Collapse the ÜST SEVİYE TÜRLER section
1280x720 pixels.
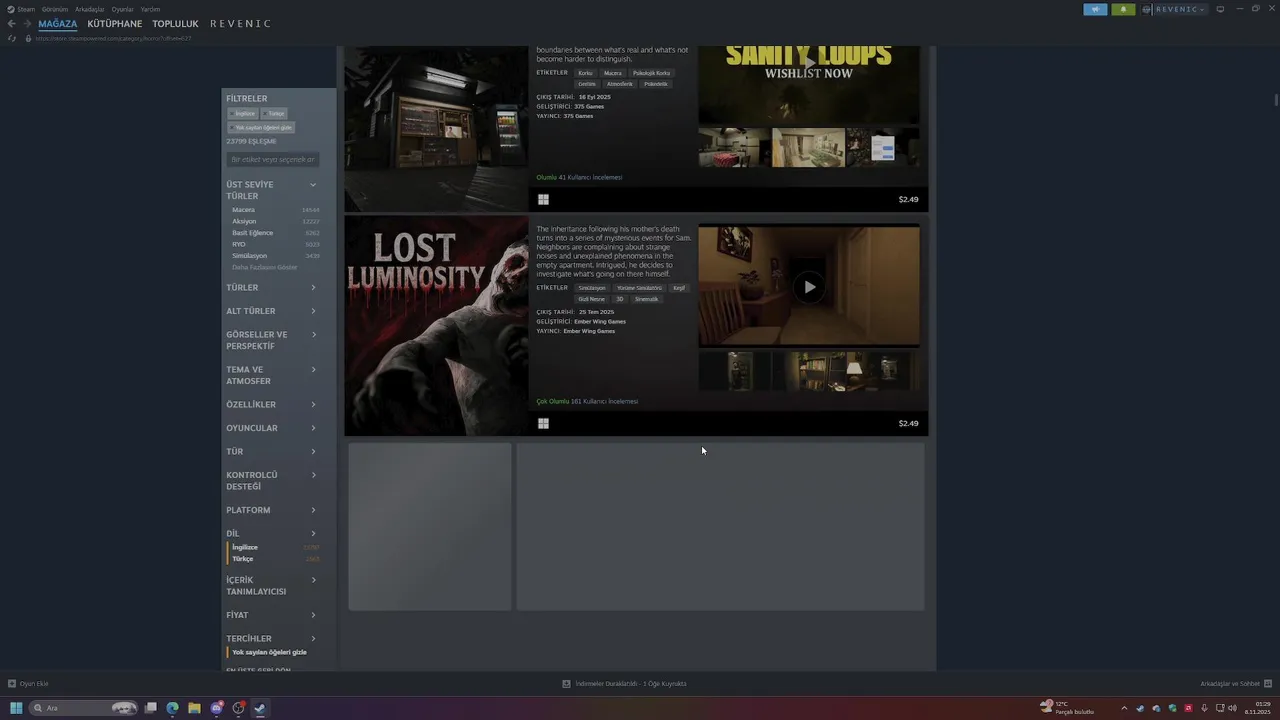[x=271, y=190]
